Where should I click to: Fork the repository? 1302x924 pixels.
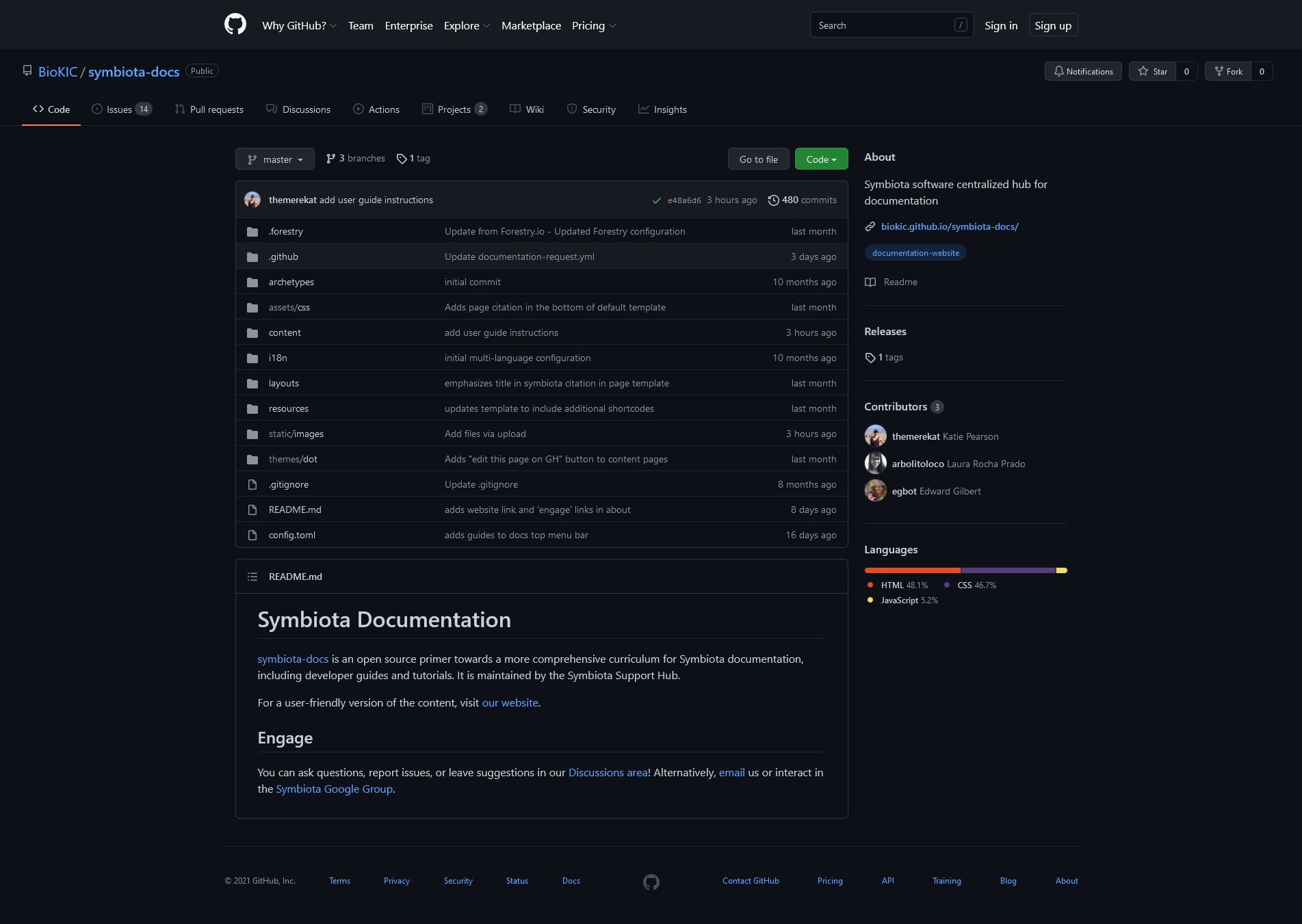(1228, 71)
